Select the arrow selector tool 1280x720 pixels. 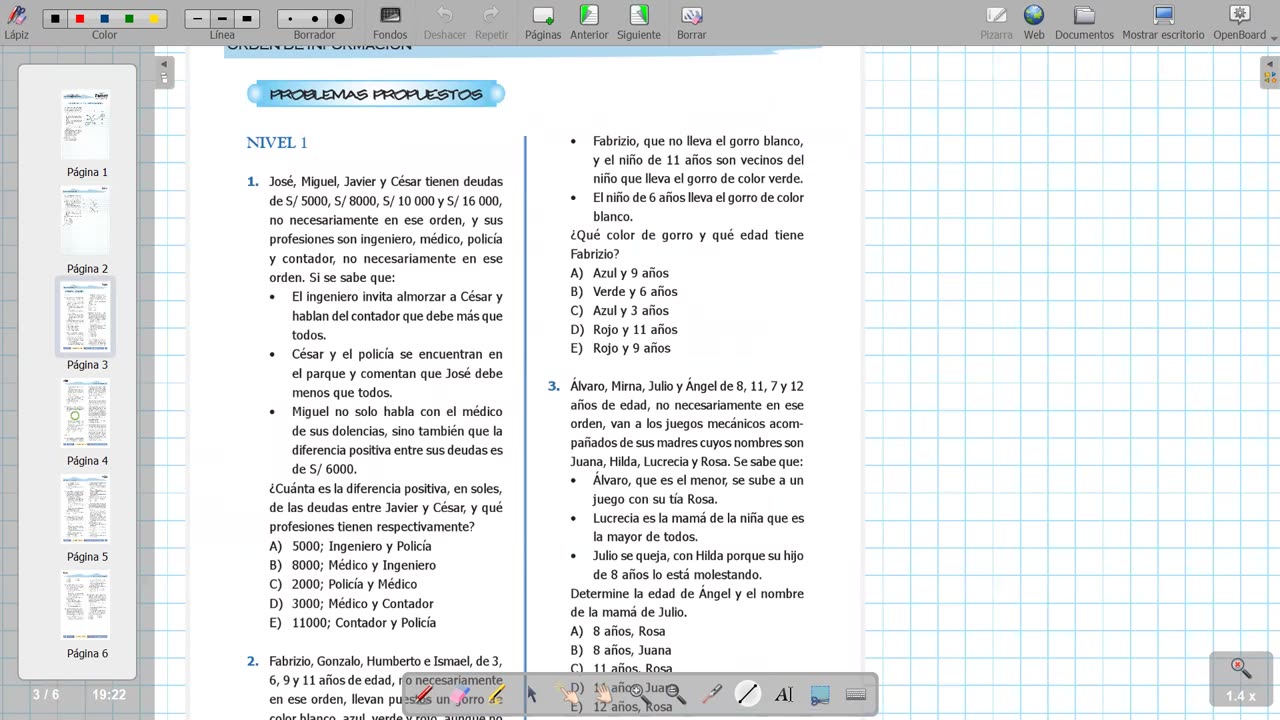coord(532,694)
